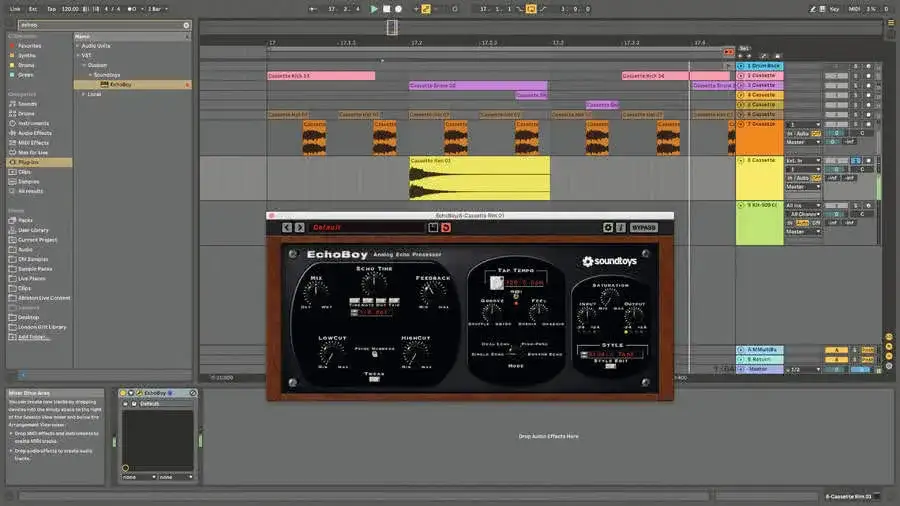This screenshot has height=506, width=900.
Task: Select Plug-ins category in browser
Action: pyautogui.click(x=39, y=162)
